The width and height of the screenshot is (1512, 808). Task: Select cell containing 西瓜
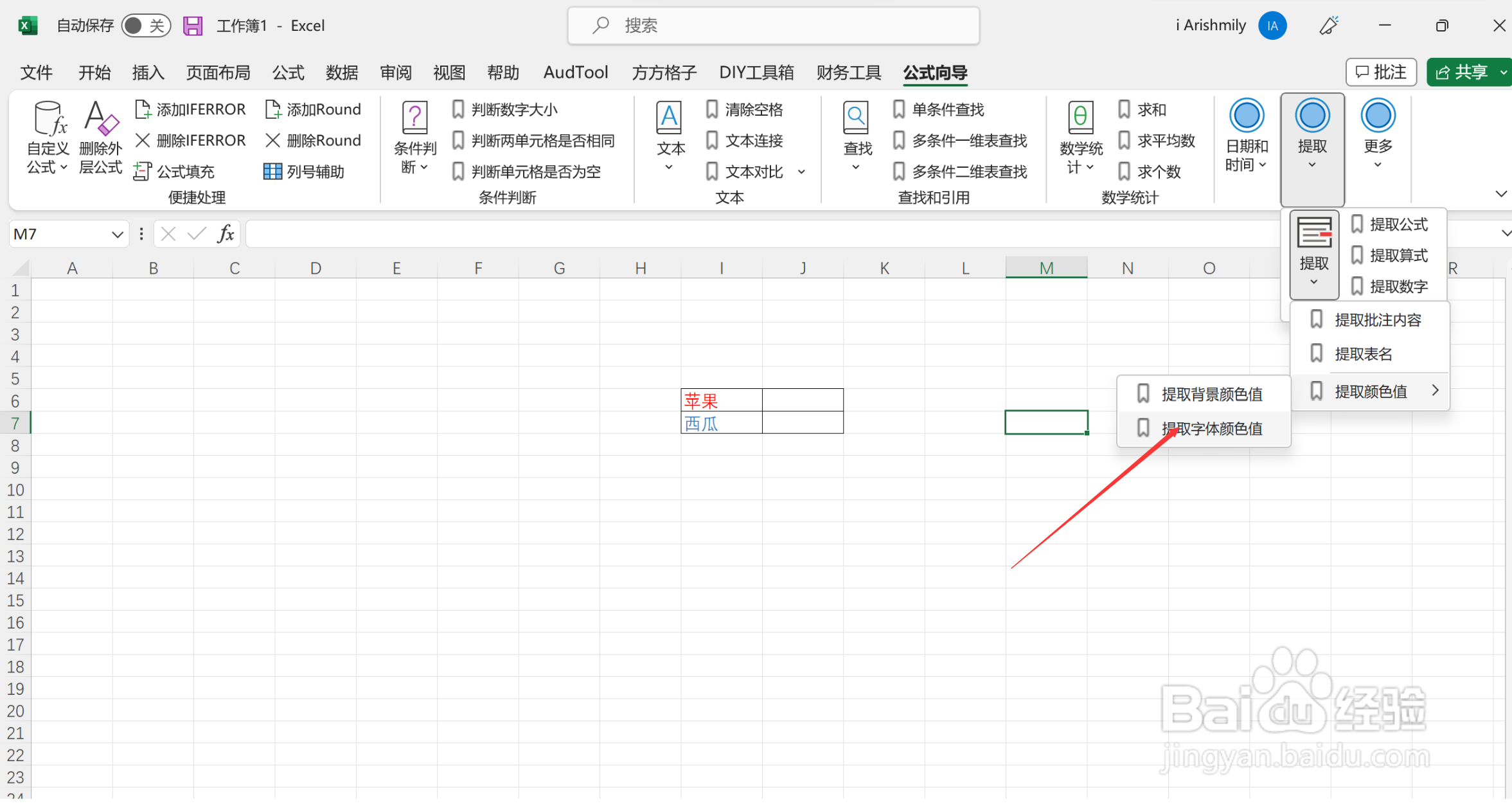coord(722,423)
